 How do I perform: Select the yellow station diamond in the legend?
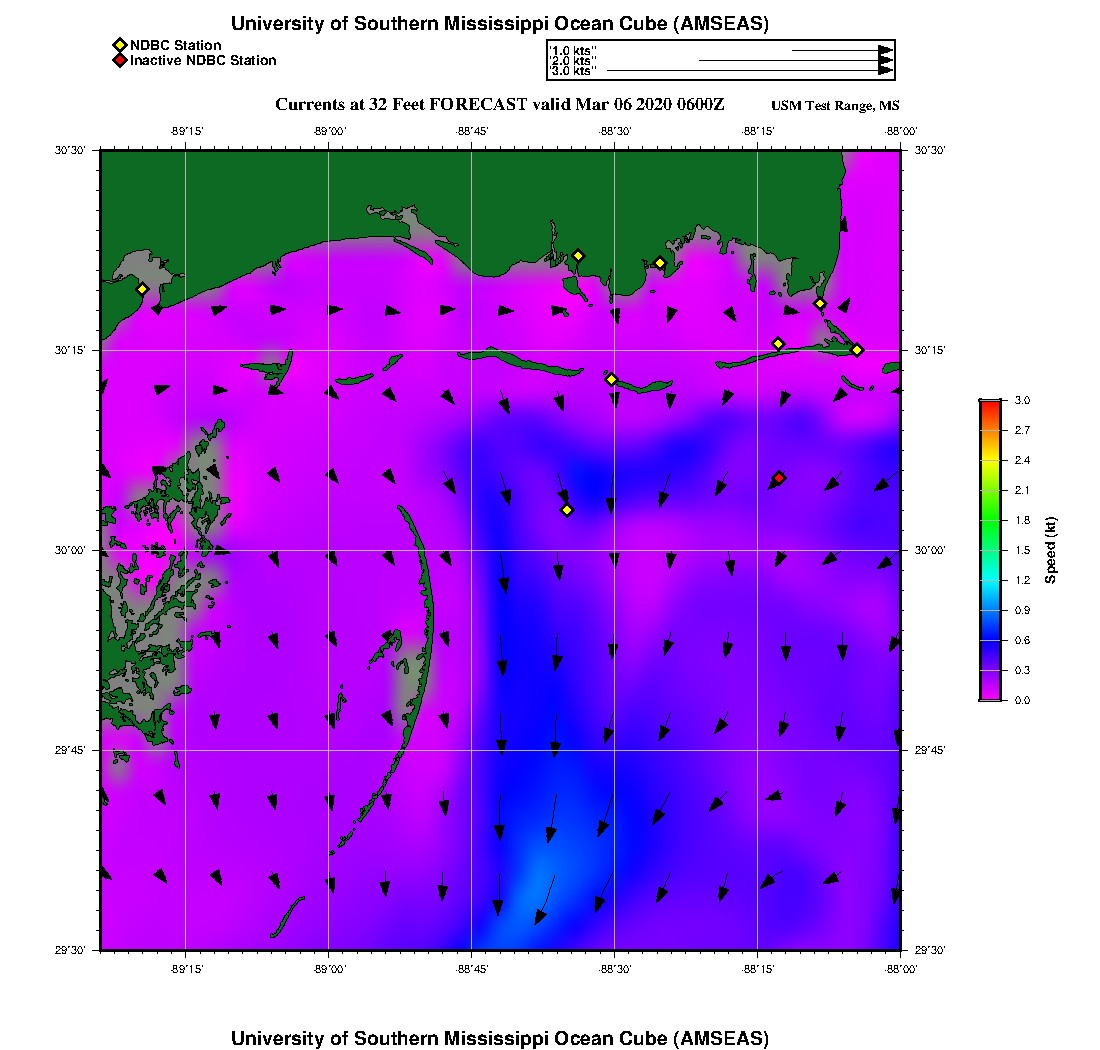pos(120,46)
